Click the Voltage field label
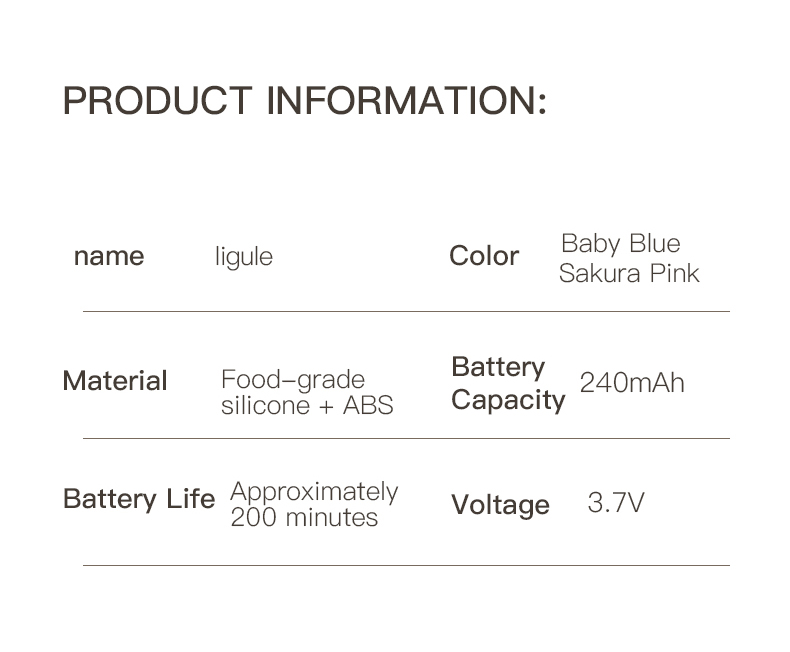Screen dimensions: 790x652 click(500, 504)
